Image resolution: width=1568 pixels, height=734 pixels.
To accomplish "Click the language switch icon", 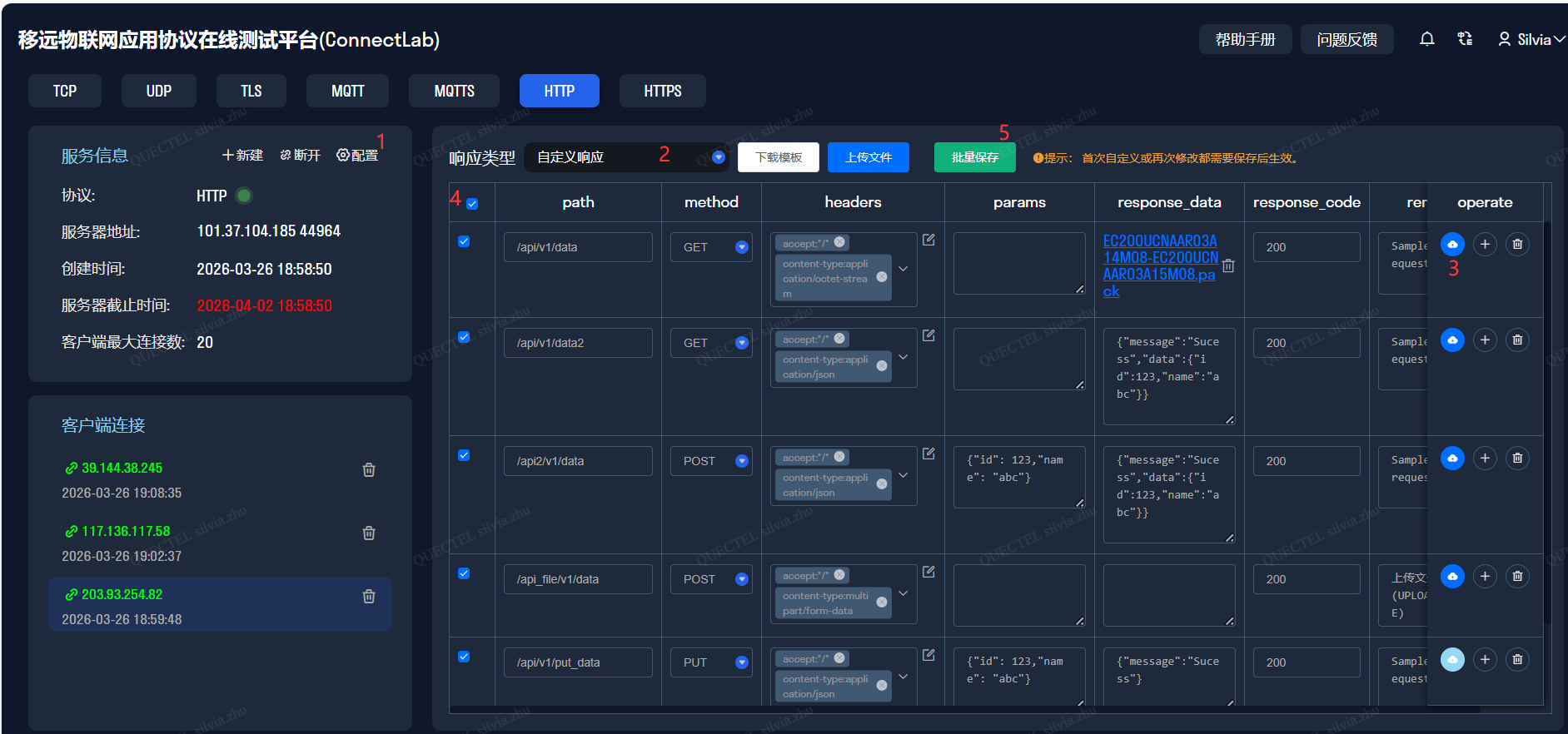I will click(1465, 39).
